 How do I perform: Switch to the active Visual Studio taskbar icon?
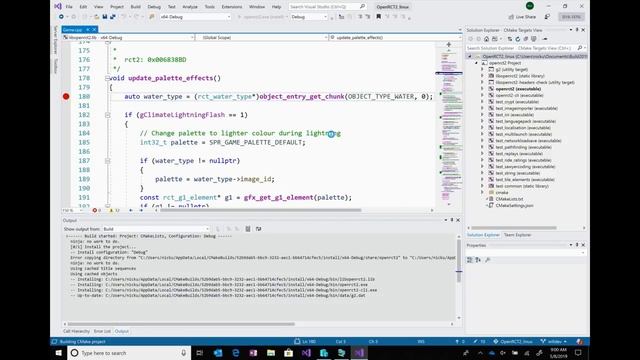pos(359,353)
